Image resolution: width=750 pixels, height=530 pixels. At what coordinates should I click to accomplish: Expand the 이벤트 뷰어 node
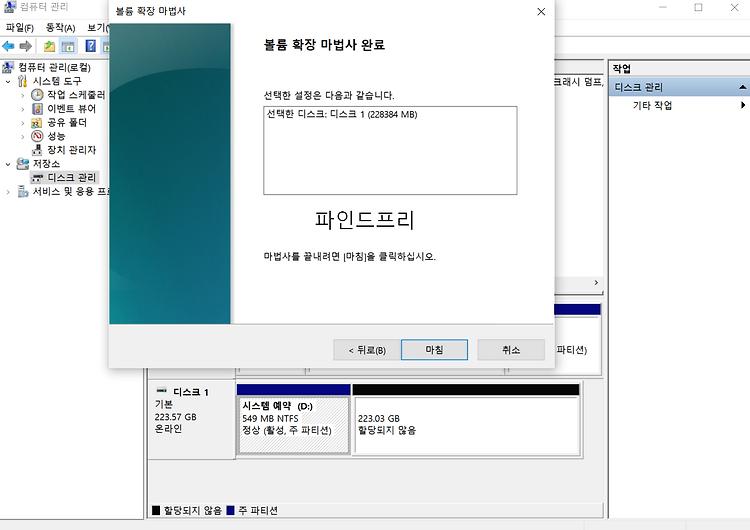(22, 110)
